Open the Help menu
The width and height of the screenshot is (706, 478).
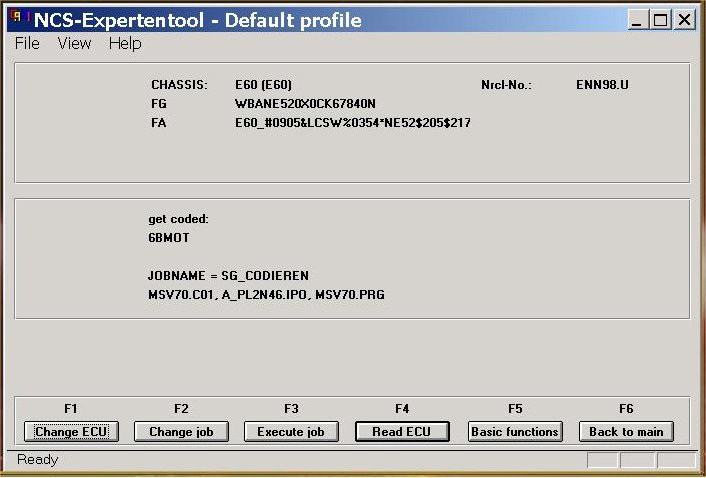click(125, 44)
